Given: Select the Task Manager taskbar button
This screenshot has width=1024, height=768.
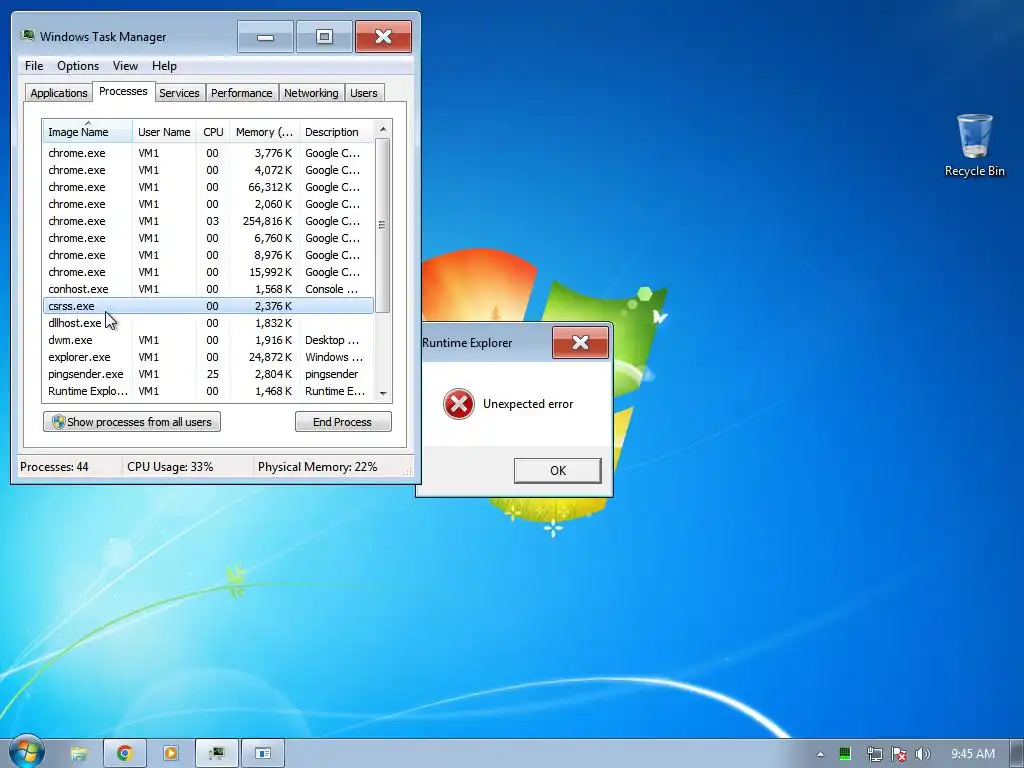Looking at the screenshot, I should 216,754.
